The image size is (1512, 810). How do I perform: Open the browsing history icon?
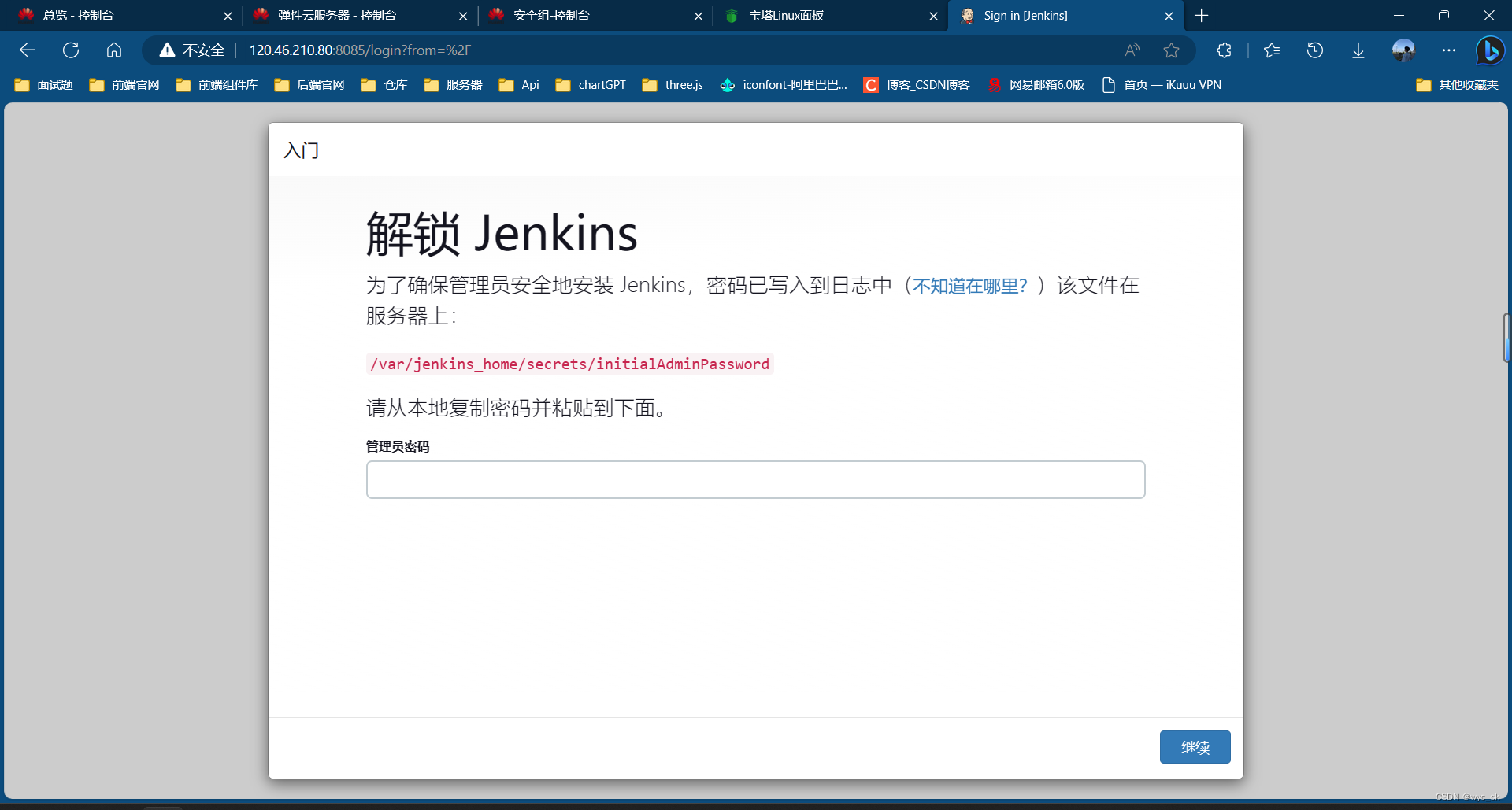point(1315,50)
